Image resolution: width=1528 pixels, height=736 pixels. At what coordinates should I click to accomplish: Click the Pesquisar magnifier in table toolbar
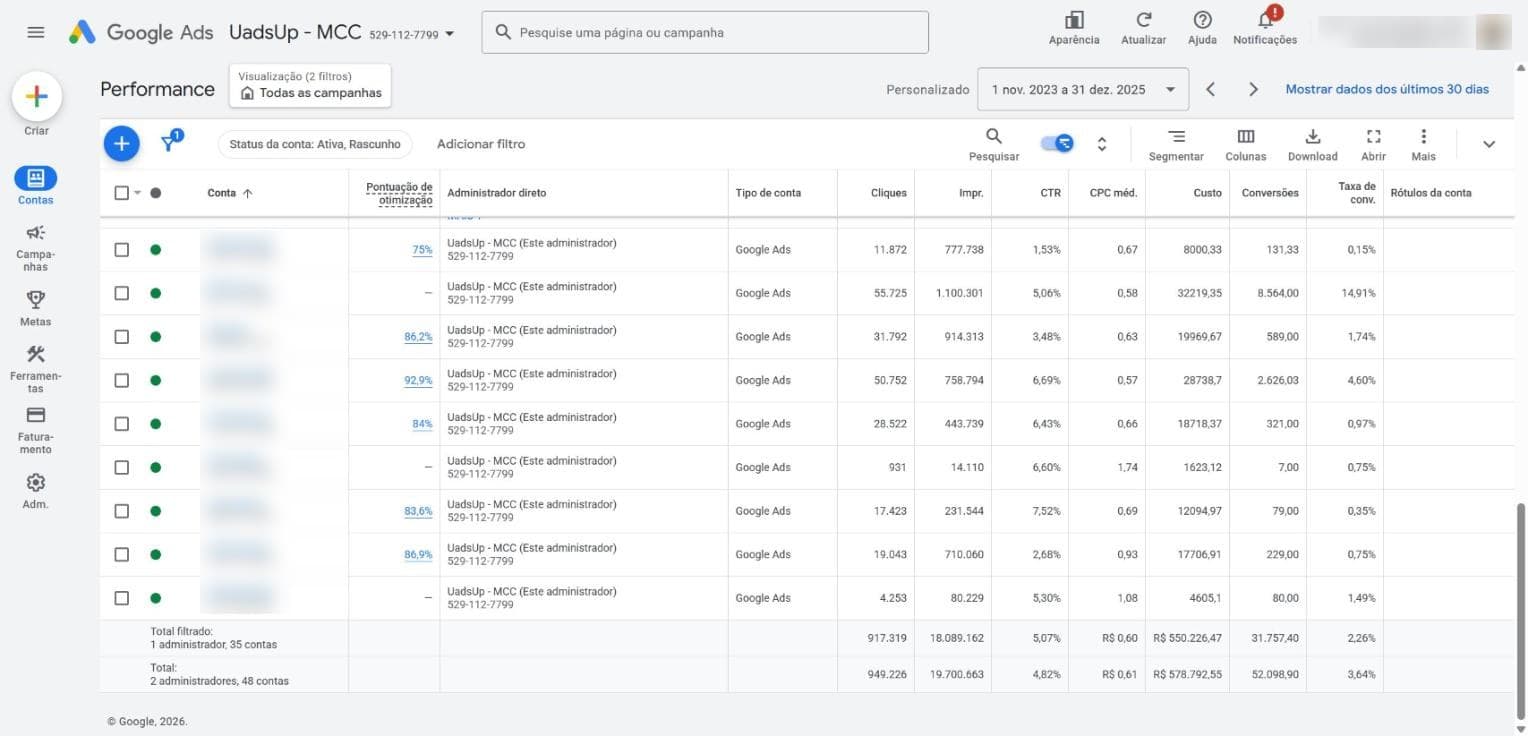[994, 137]
